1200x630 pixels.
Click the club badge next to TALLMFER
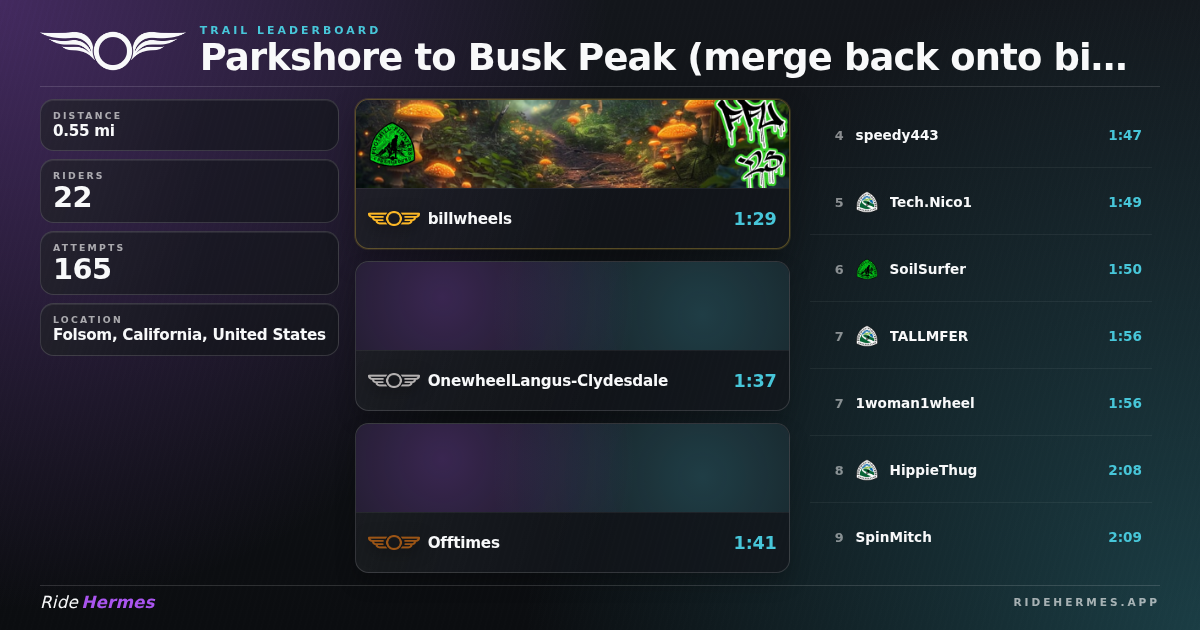tap(867, 336)
